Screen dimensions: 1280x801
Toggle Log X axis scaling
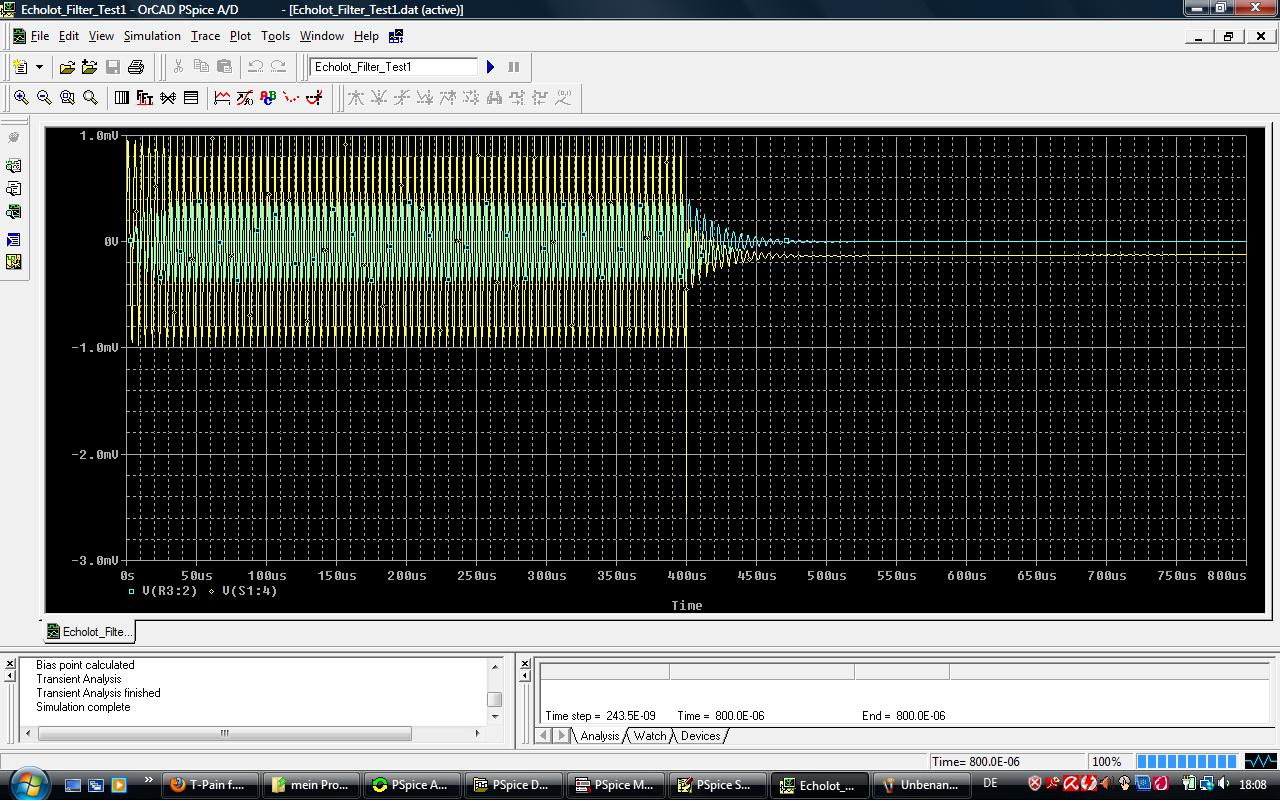pos(122,98)
